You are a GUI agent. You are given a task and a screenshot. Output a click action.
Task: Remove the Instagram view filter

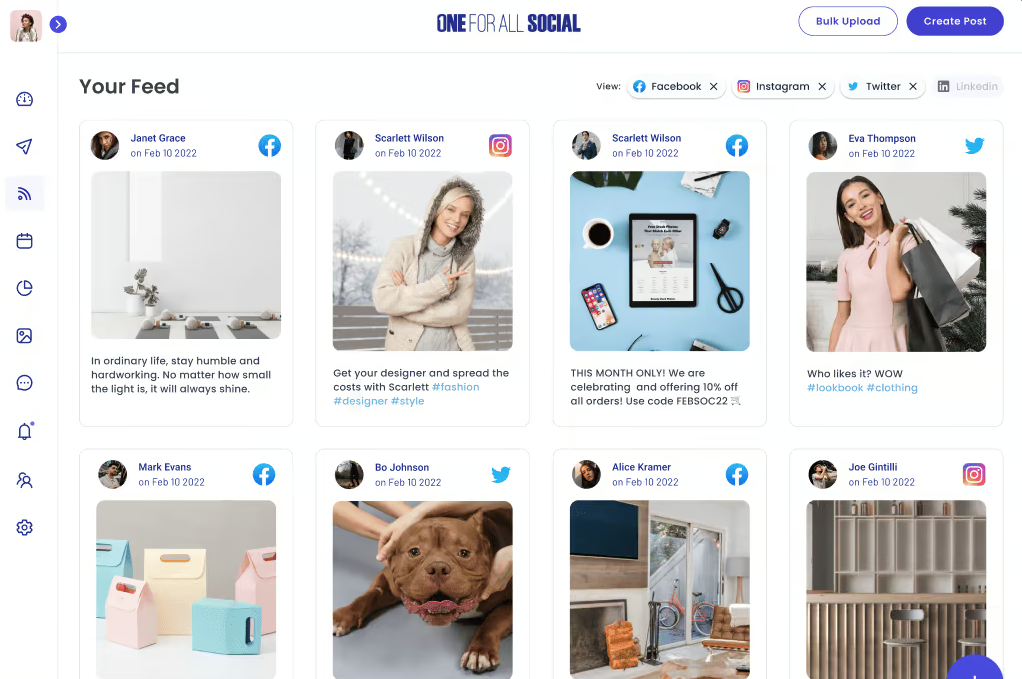pyautogui.click(x=823, y=87)
